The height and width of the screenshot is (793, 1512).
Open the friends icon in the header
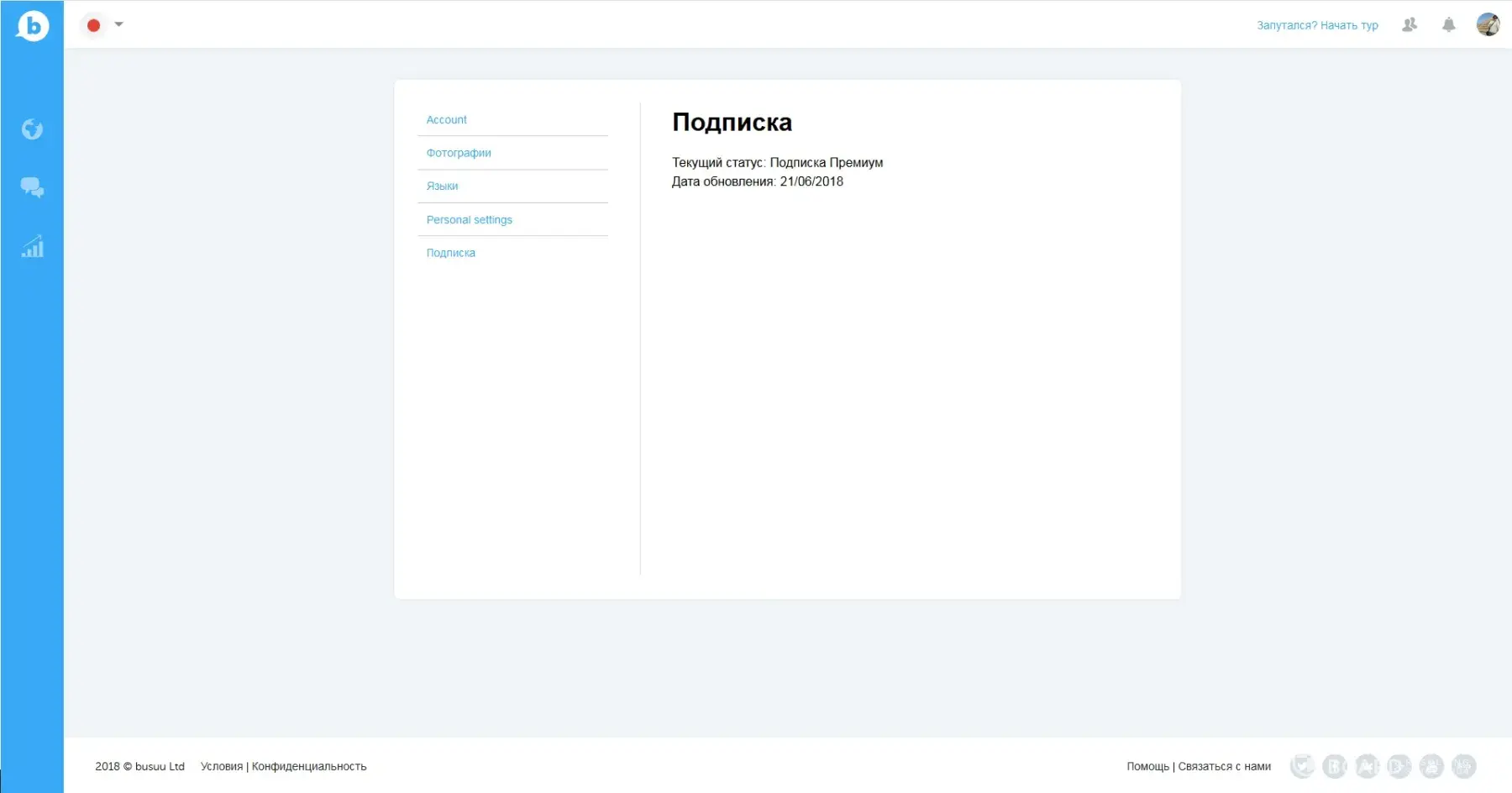(1410, 25)
